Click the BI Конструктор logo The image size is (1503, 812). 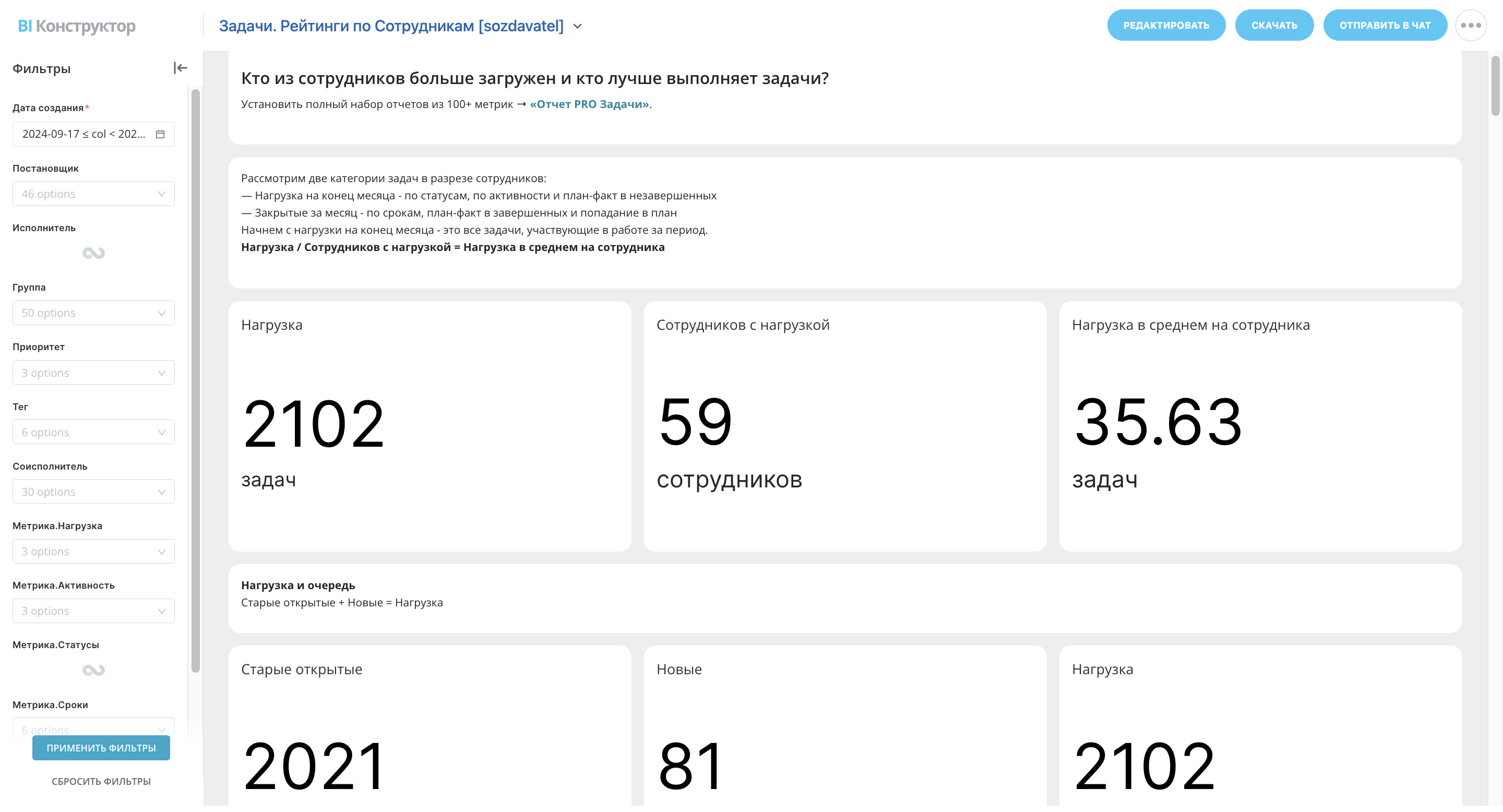point(76,26)
